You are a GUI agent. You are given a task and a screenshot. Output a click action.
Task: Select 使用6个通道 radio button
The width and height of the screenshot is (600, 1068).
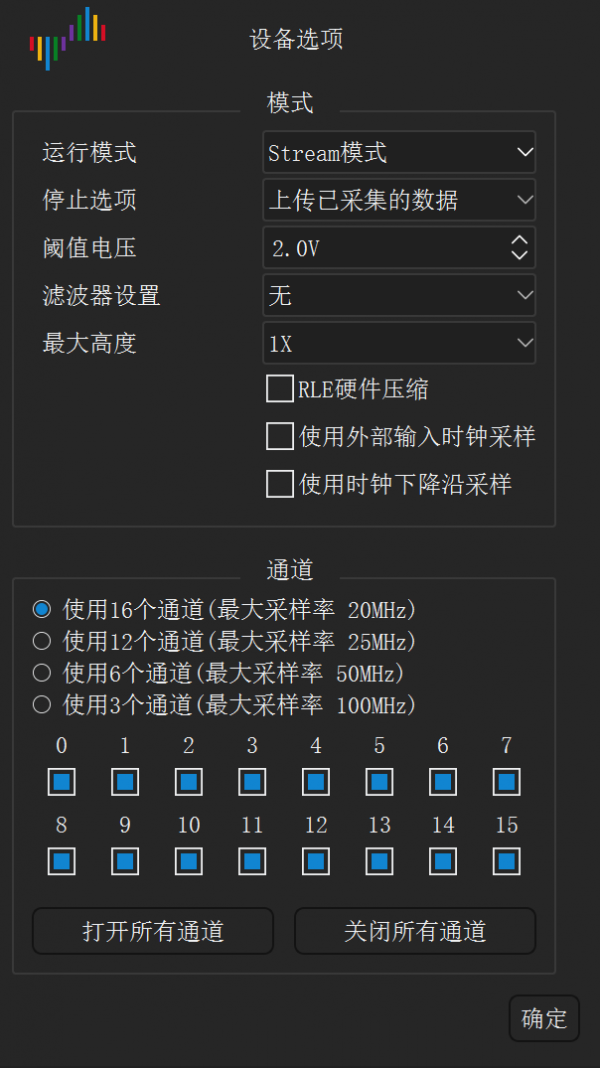pos(41,672)
